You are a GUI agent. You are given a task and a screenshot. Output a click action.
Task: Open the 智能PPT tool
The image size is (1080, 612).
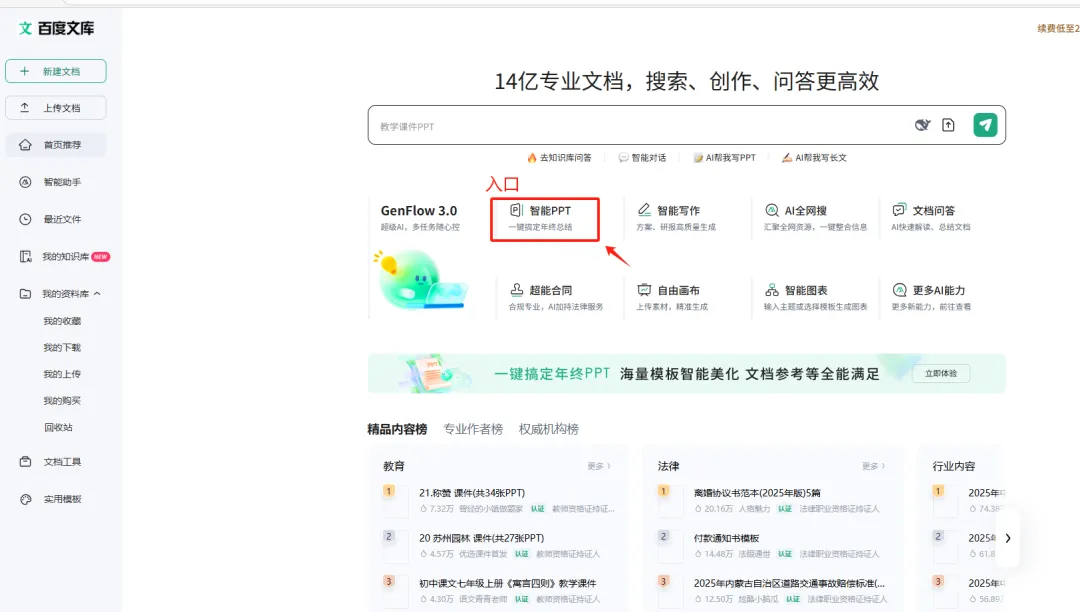click(545, 218)
